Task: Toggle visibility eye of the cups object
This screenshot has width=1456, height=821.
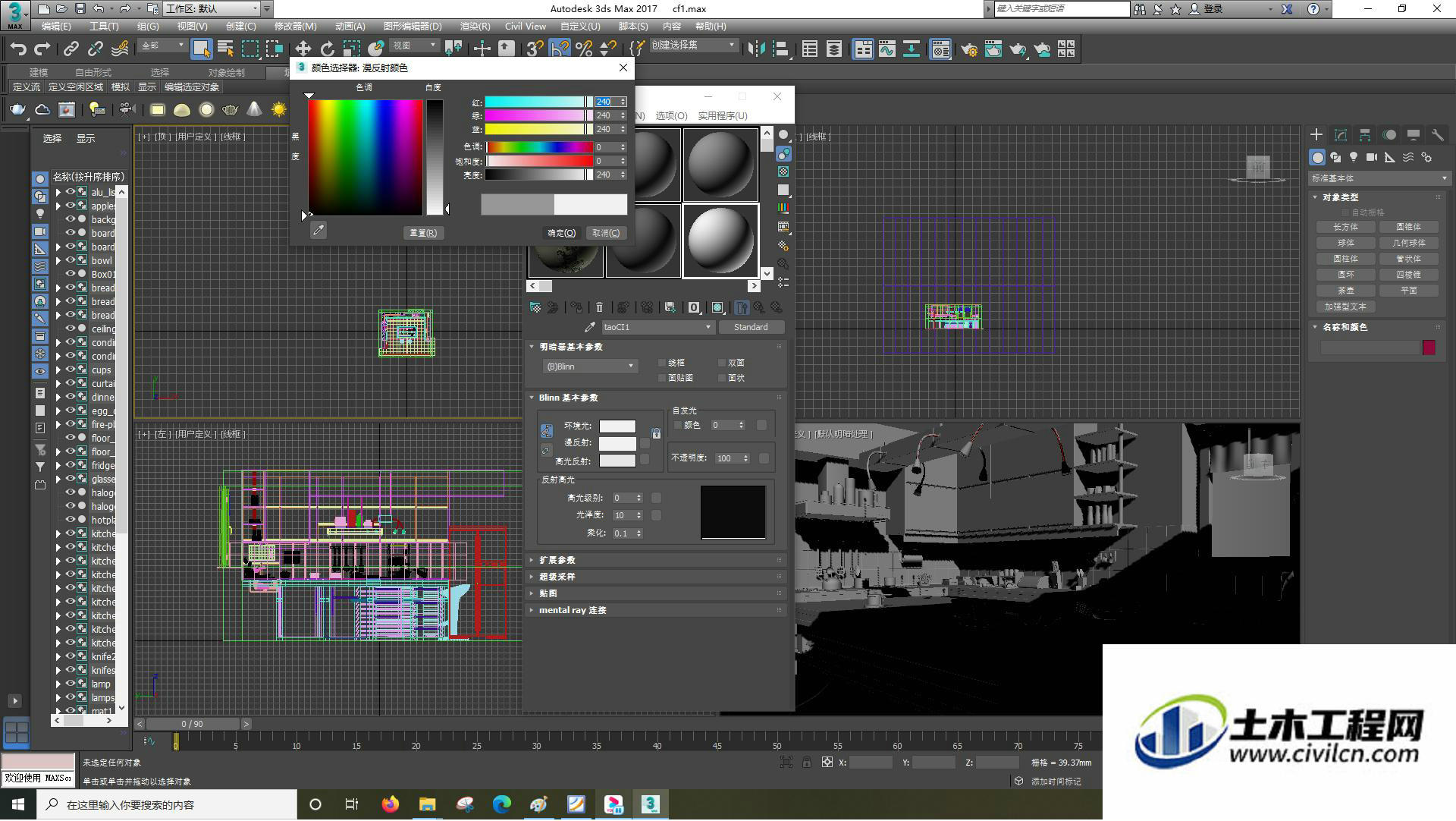Action: tap(71, 370)
